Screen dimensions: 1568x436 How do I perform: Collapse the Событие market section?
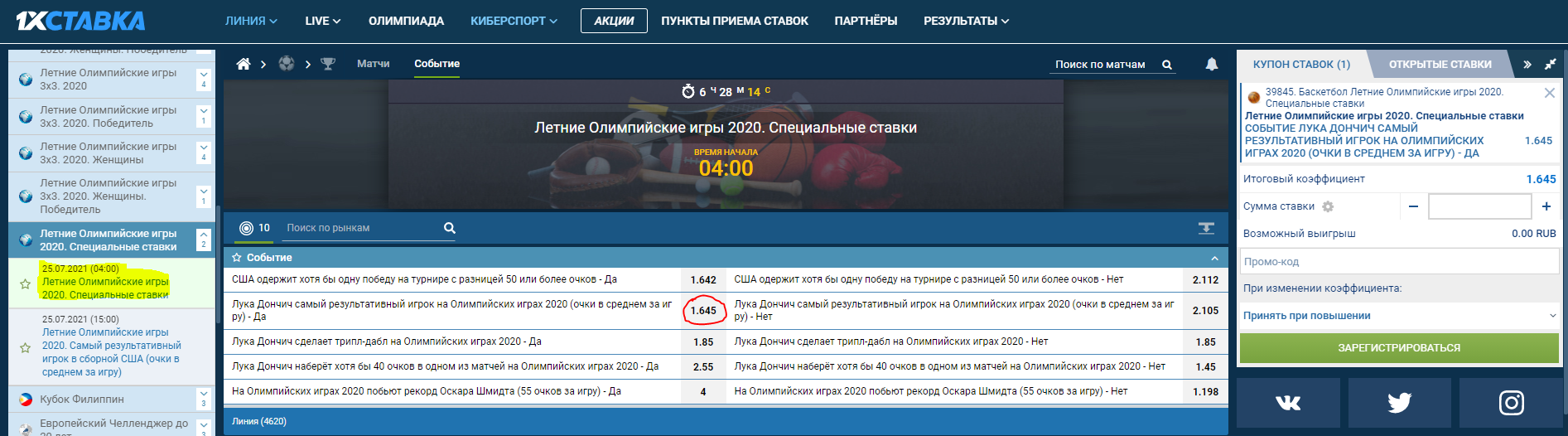tap(1214, 258)
